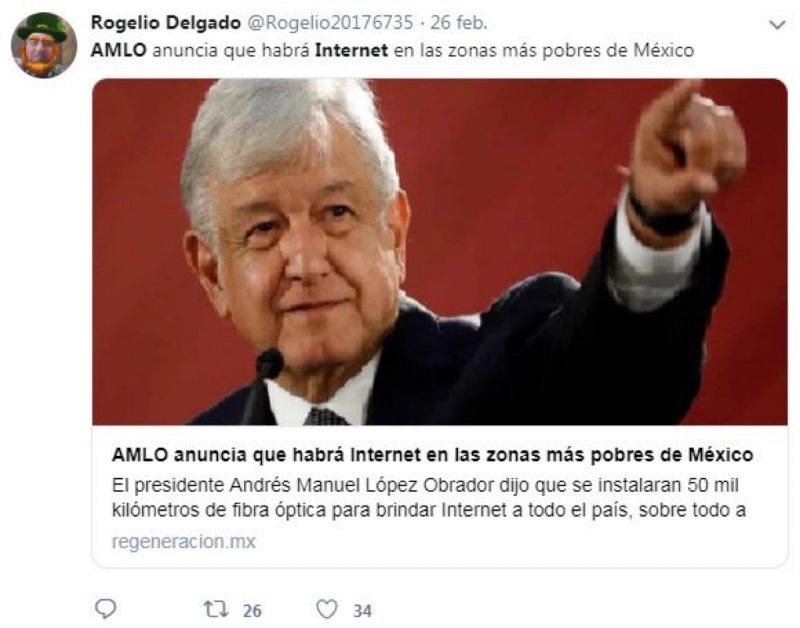
Task: Click the like count 34
Action: point(362,610)
